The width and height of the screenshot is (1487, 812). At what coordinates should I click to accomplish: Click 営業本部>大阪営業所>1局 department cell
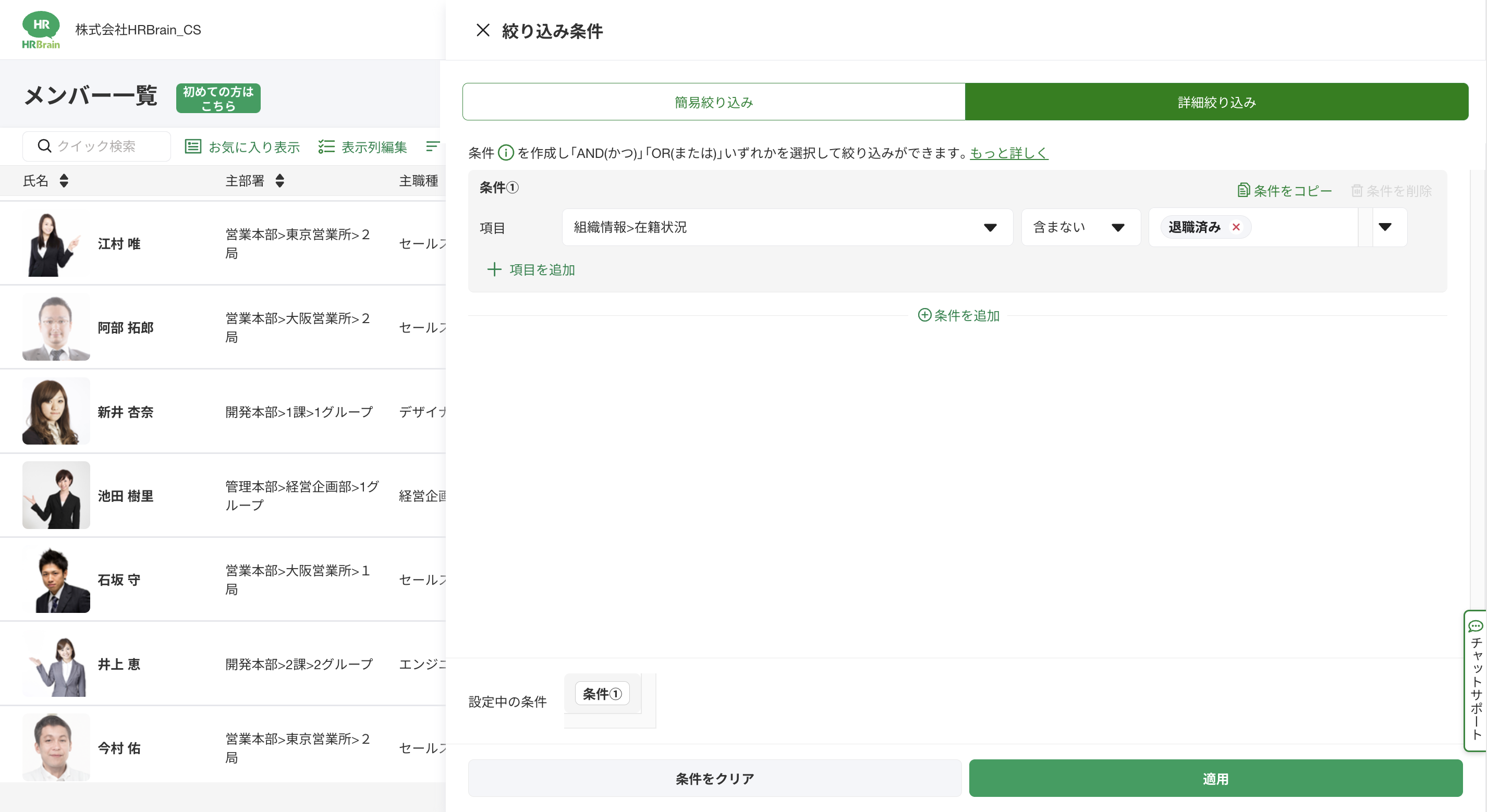tap(298, 580)
